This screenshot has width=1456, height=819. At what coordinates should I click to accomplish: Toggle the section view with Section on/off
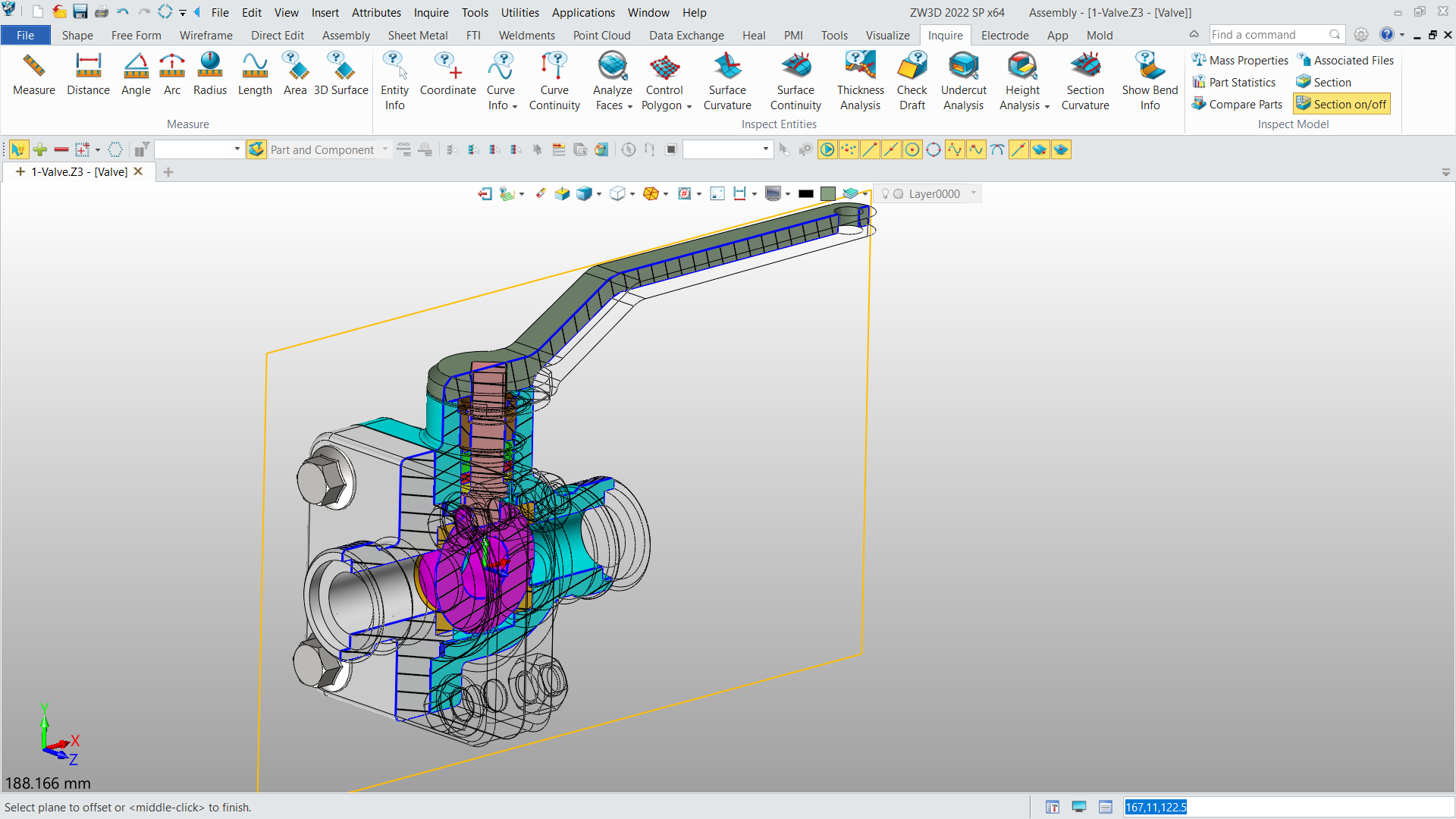tap(1341, 104)
